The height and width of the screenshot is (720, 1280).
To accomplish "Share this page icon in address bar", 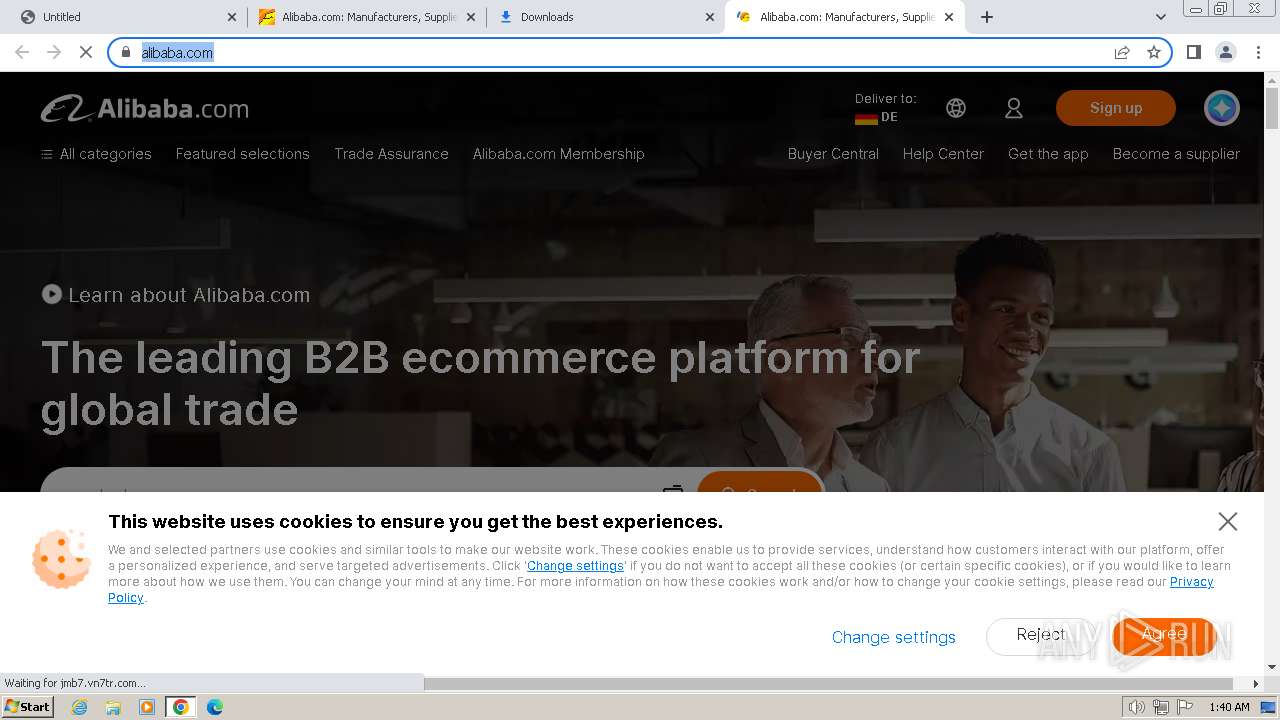I will [1122, 52].
